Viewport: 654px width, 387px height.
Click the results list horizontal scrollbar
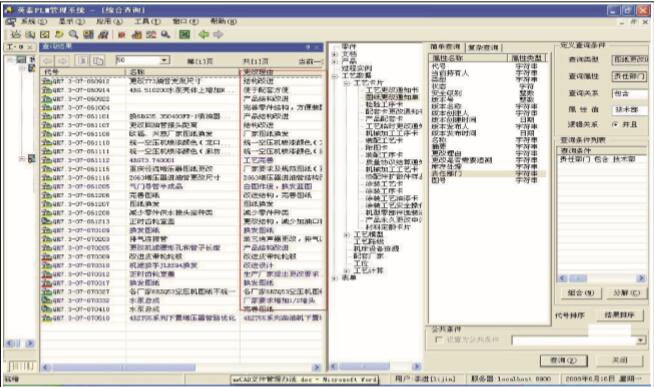coord(181,367)
